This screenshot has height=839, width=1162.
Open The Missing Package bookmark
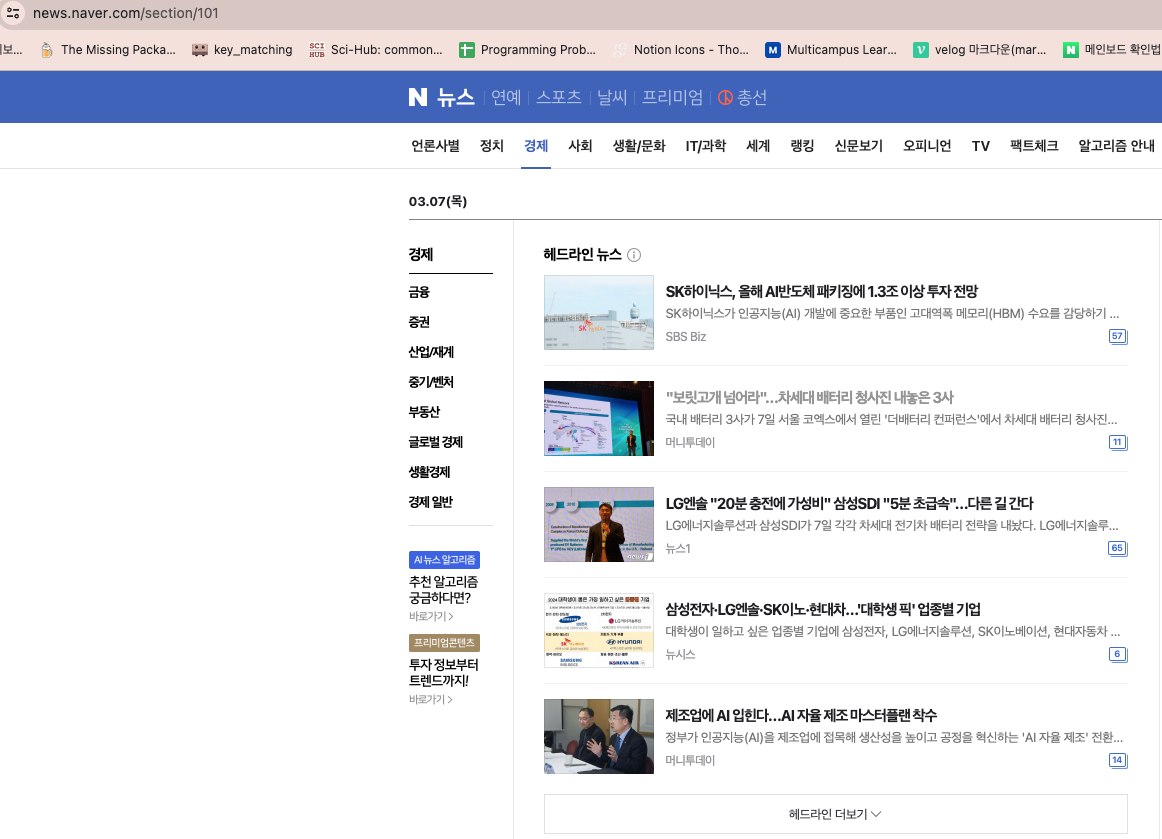coord(108,50)
